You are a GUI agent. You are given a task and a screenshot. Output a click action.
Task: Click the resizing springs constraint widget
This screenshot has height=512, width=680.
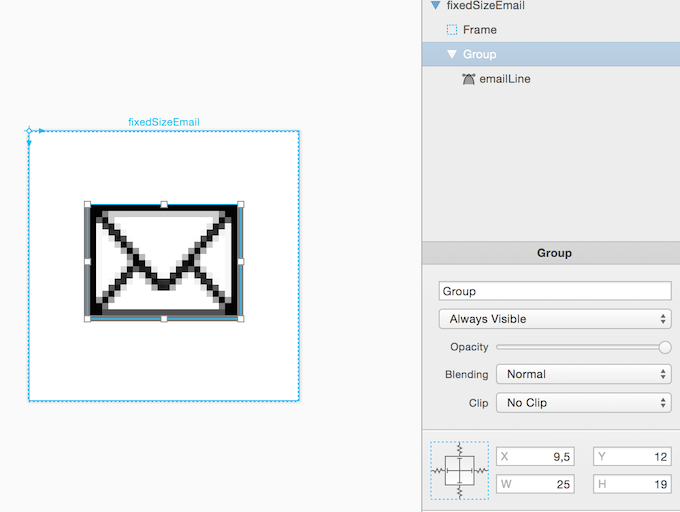pyautogui.click(x=460, y=470)
